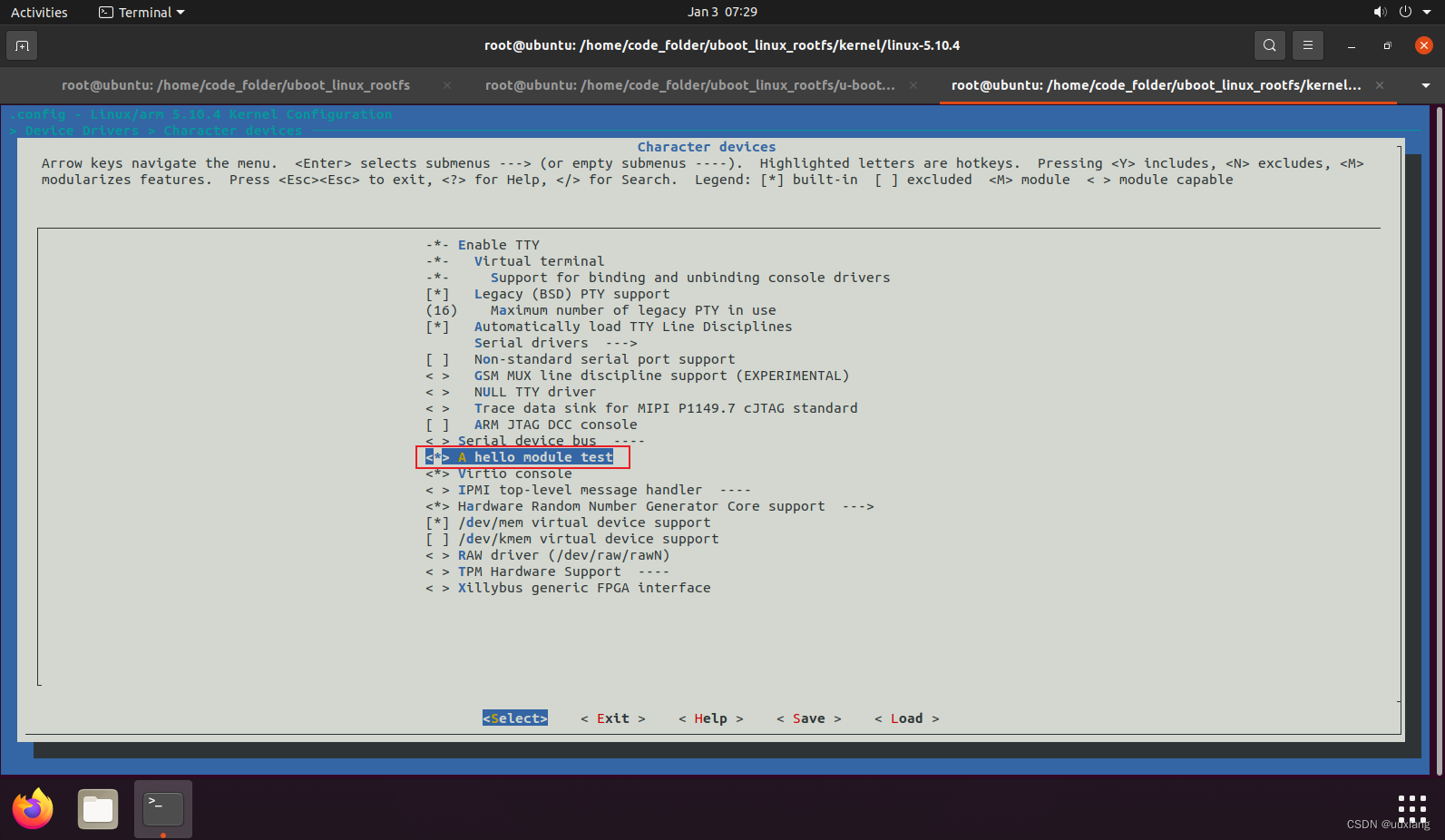Image resolution: width=1445 pixels, height=840 pixels.
Task: Click the Exit button
Action: tap(613, 718)
